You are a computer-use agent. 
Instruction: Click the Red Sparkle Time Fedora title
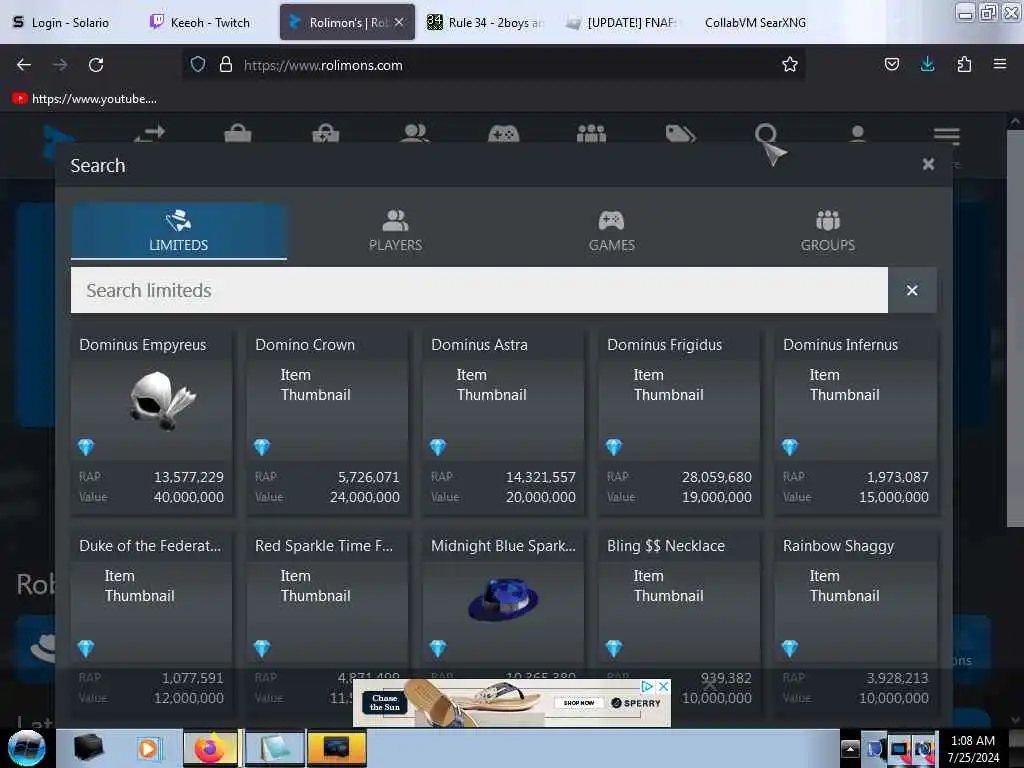[324, 545]
